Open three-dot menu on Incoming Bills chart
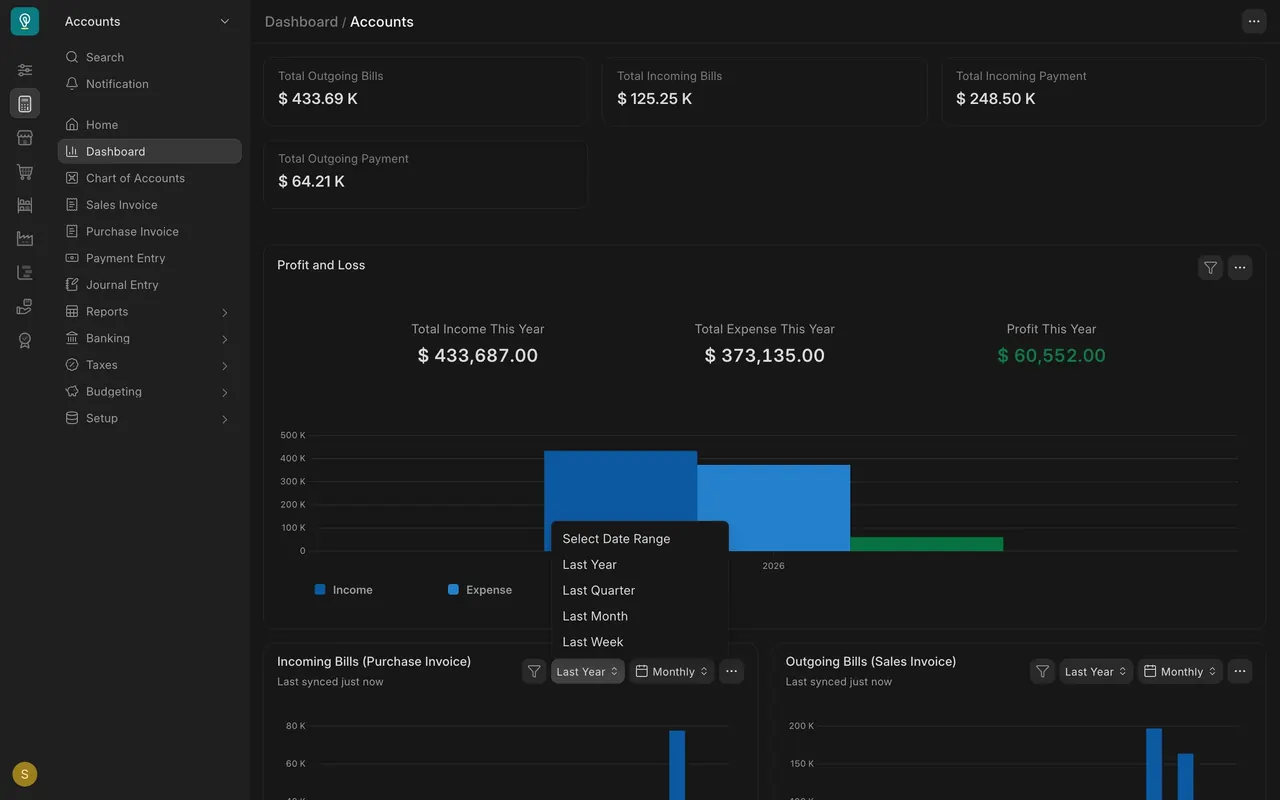 pos(732,671)
